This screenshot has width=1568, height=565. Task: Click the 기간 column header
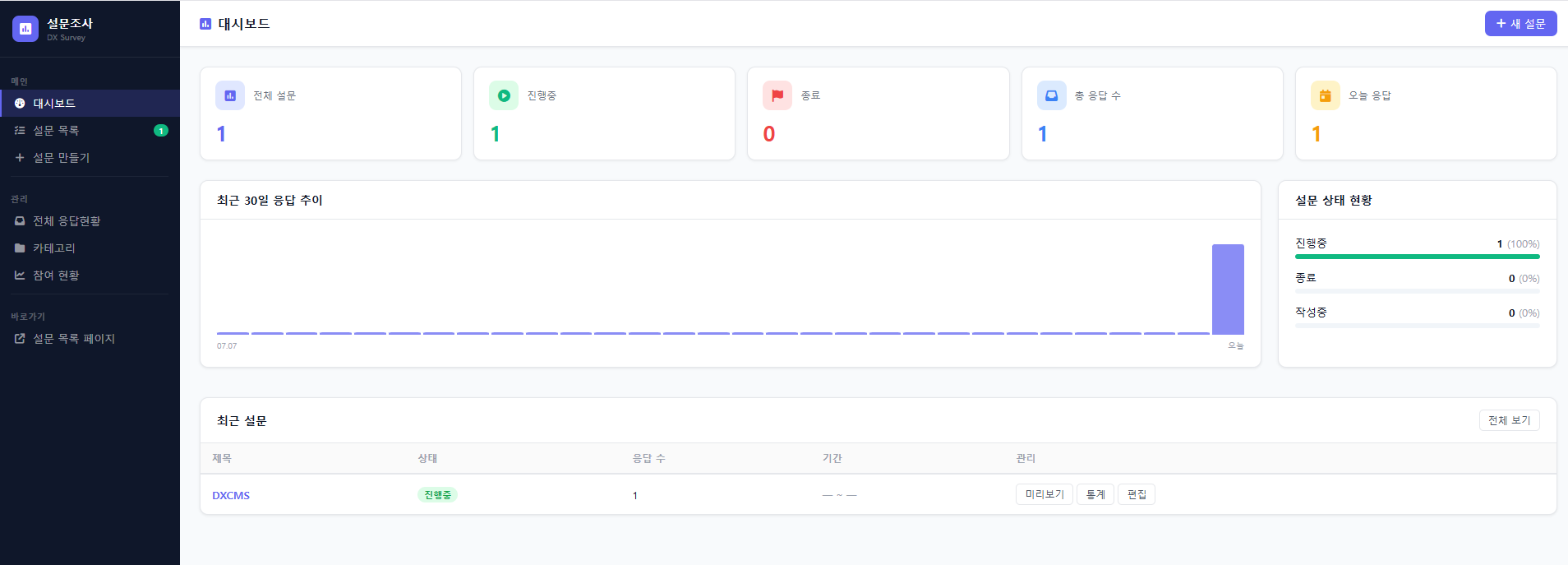point(832,458)
